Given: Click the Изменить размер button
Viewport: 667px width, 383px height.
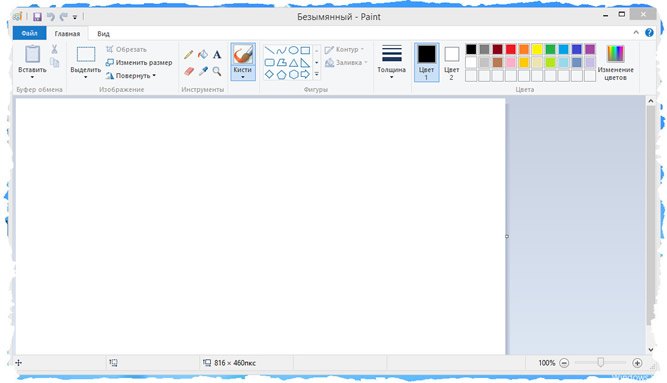Looking at the screenshot, I should pos(139,63).
